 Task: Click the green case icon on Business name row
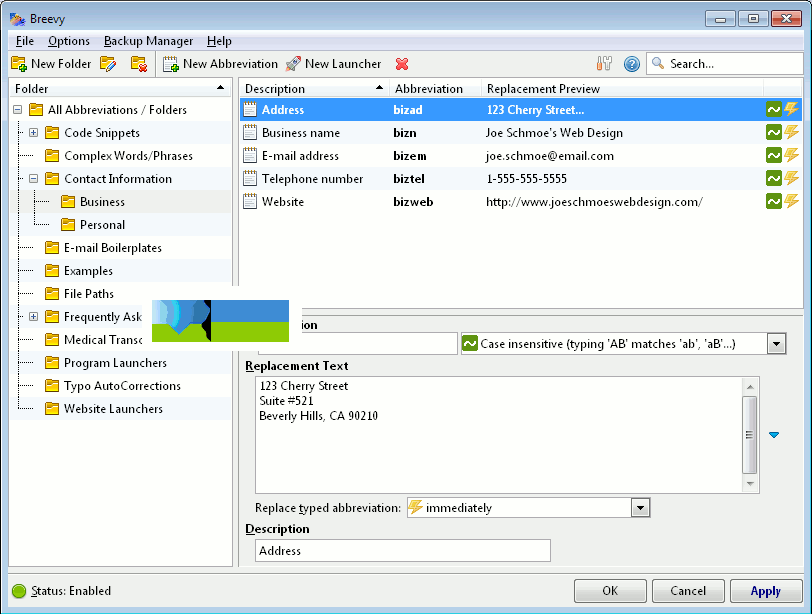coord(774,133)
